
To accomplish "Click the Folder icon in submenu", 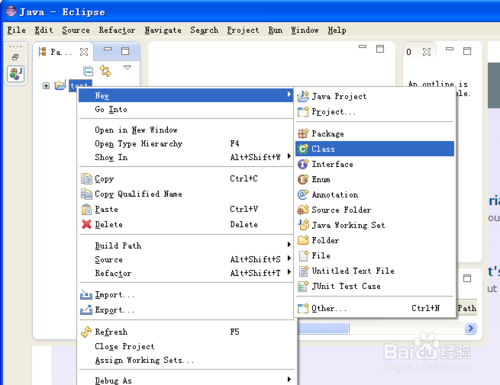I will click(x=303, y=240).
